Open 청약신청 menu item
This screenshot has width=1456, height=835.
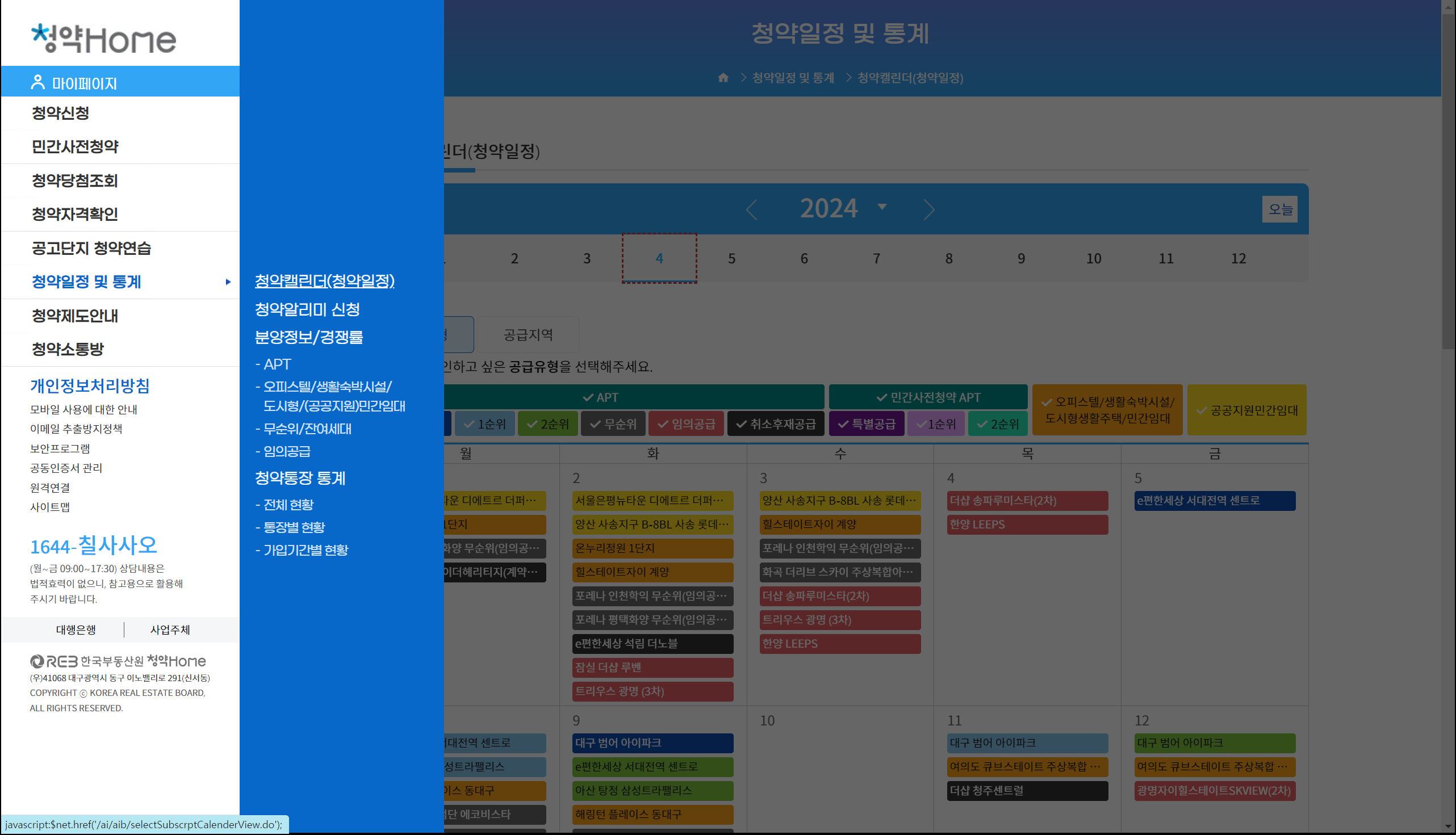point(60,113)
